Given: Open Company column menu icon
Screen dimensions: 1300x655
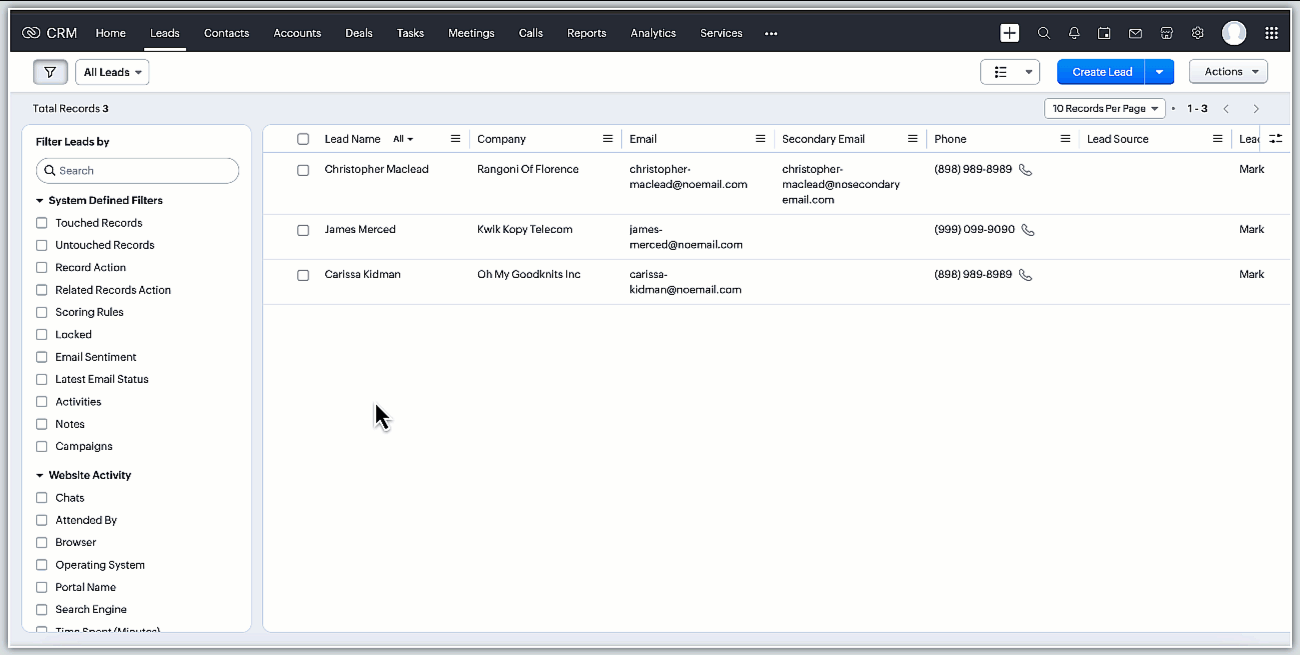Looking at the screenshot, I should point(607,139).
